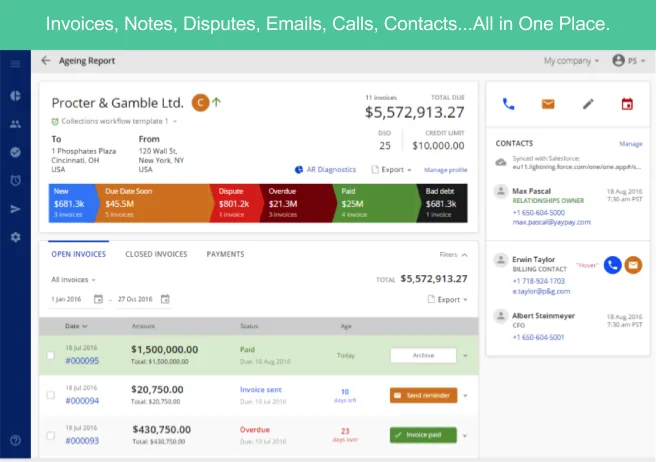Open the My company dropdown
The image size is (657, 462).
[x=572, y=61]
